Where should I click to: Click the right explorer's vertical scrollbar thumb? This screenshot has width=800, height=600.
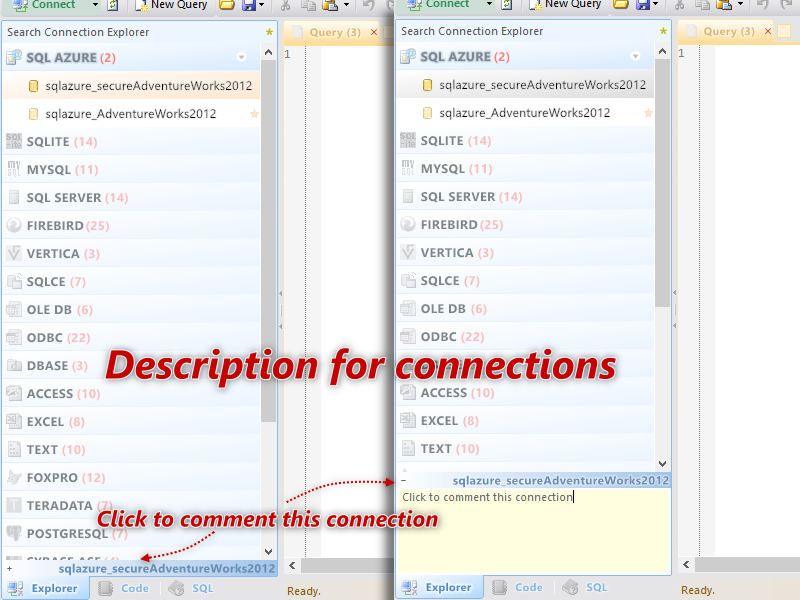coord(662,183)
